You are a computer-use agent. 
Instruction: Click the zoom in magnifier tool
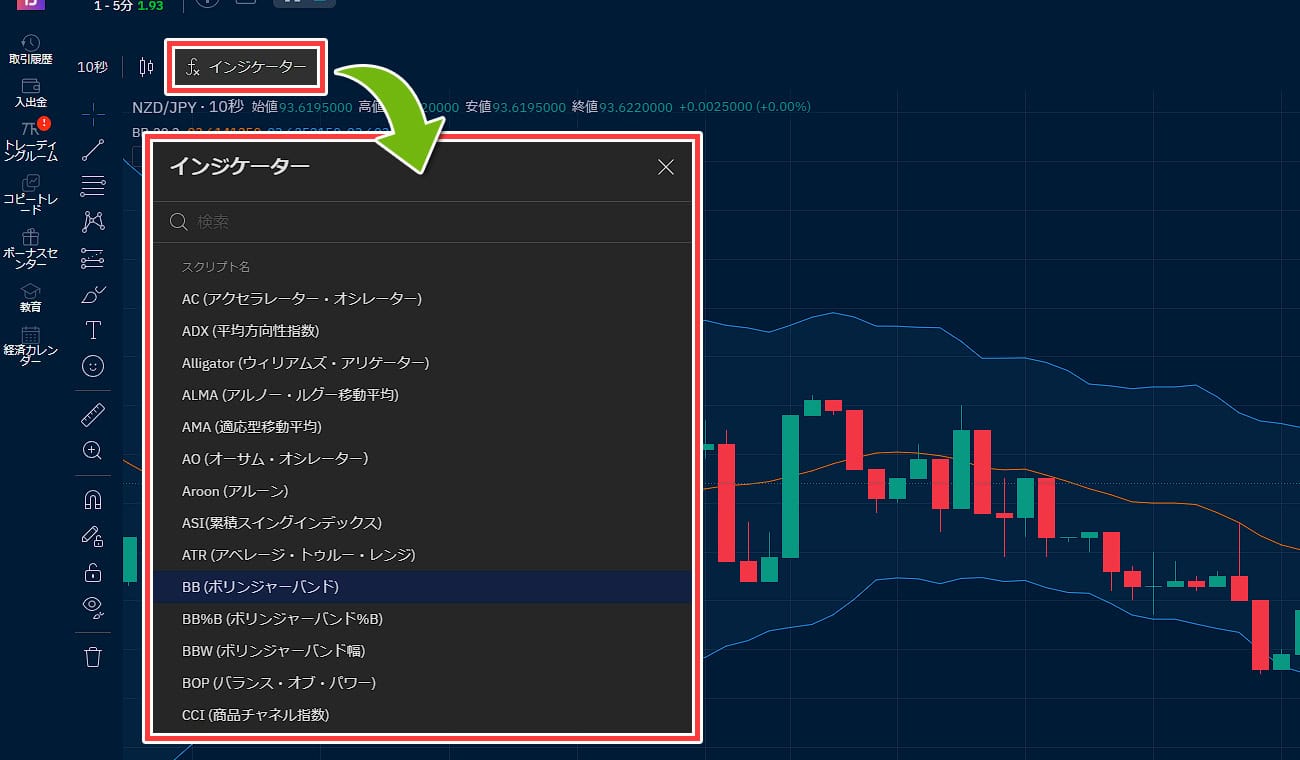click(93, 451)
